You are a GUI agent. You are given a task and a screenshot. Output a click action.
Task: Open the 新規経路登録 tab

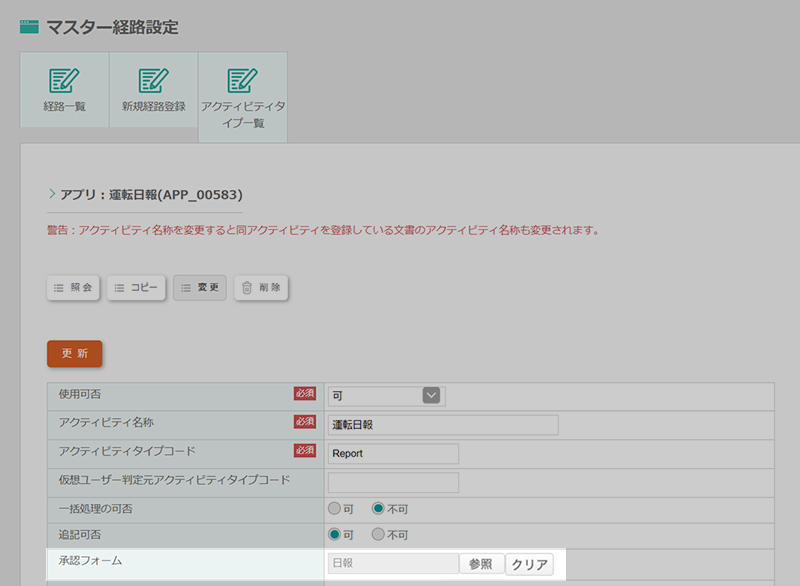[154, 89]
